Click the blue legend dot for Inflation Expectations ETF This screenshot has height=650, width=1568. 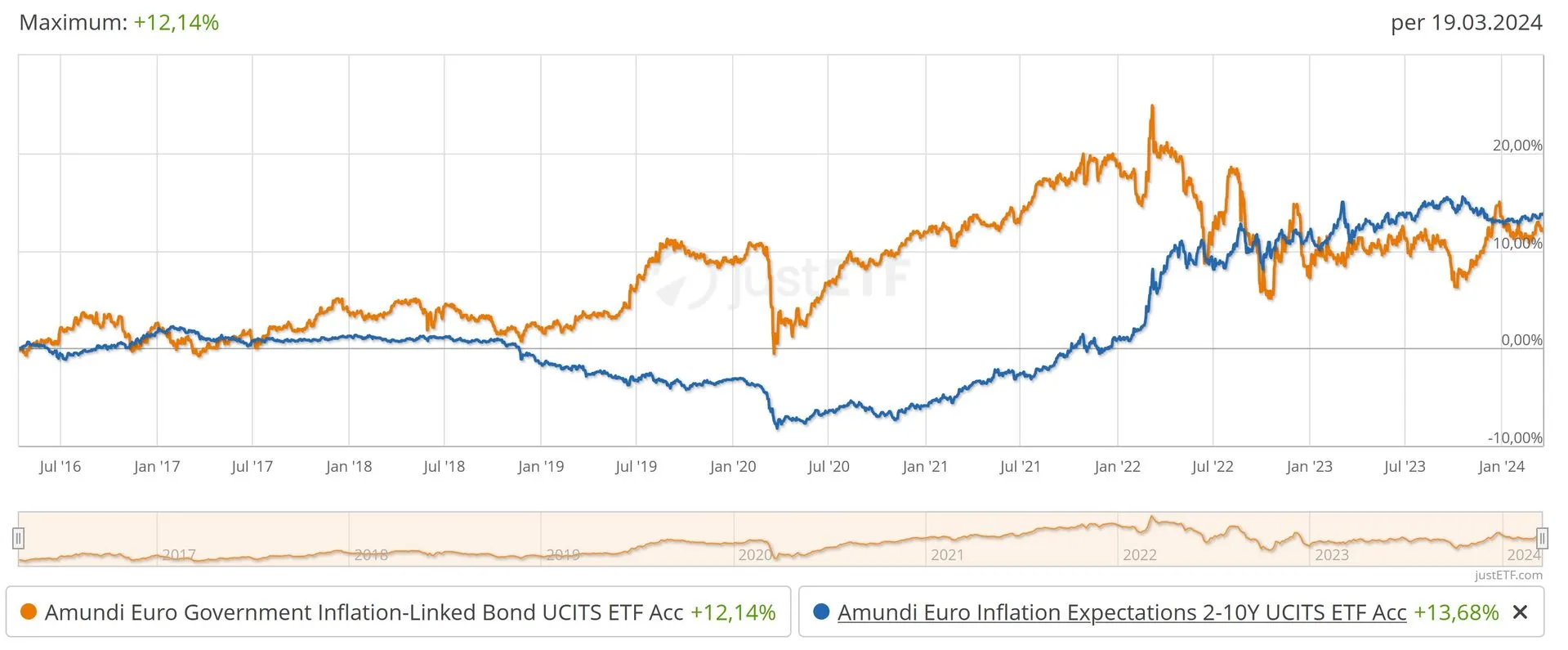pos(821,612)
